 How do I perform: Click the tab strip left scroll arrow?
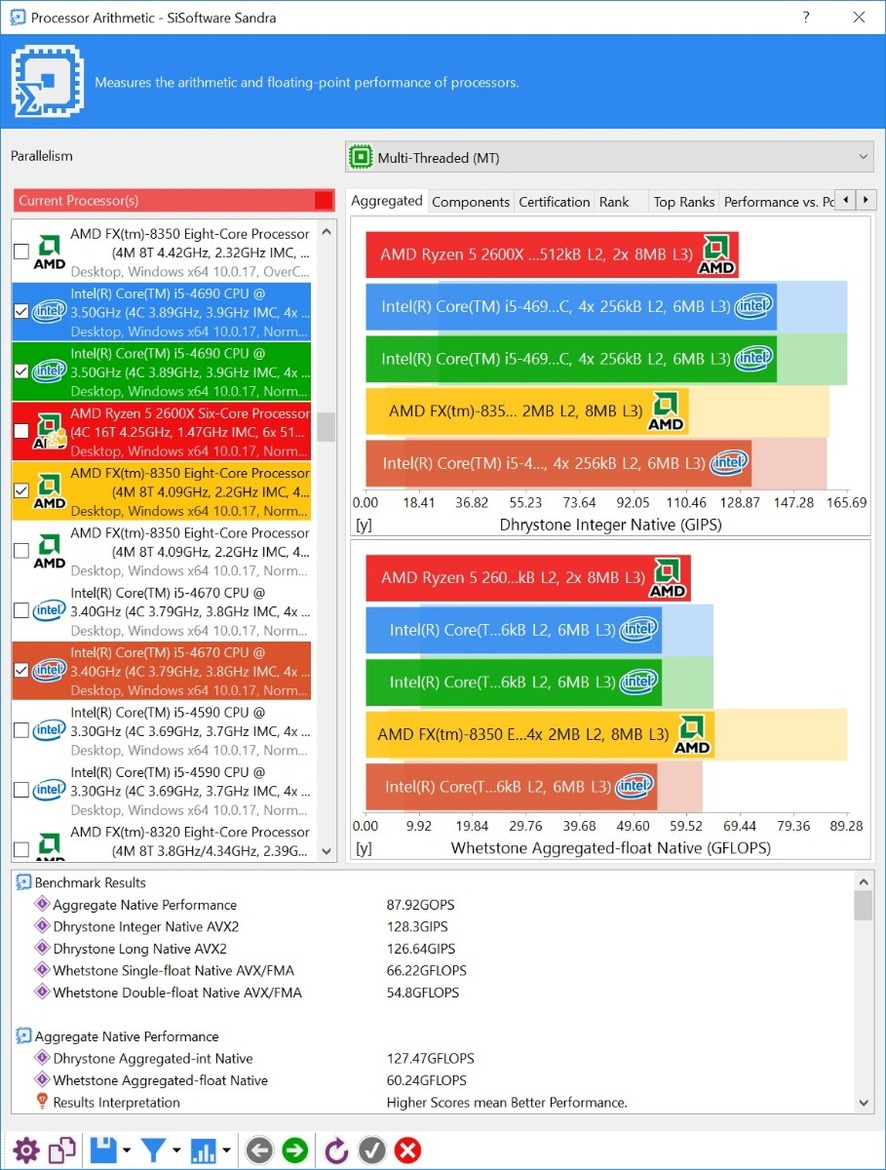point(845,199)
